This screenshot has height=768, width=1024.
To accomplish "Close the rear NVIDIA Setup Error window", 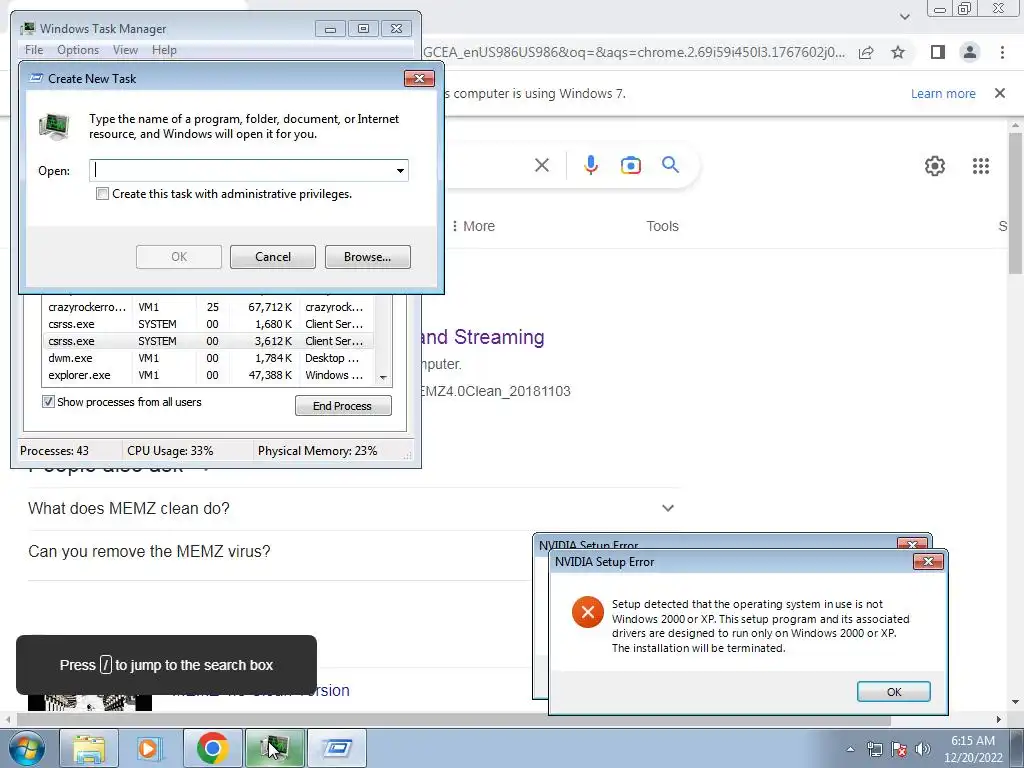I will pyautogui.click(x=912, y=543).
